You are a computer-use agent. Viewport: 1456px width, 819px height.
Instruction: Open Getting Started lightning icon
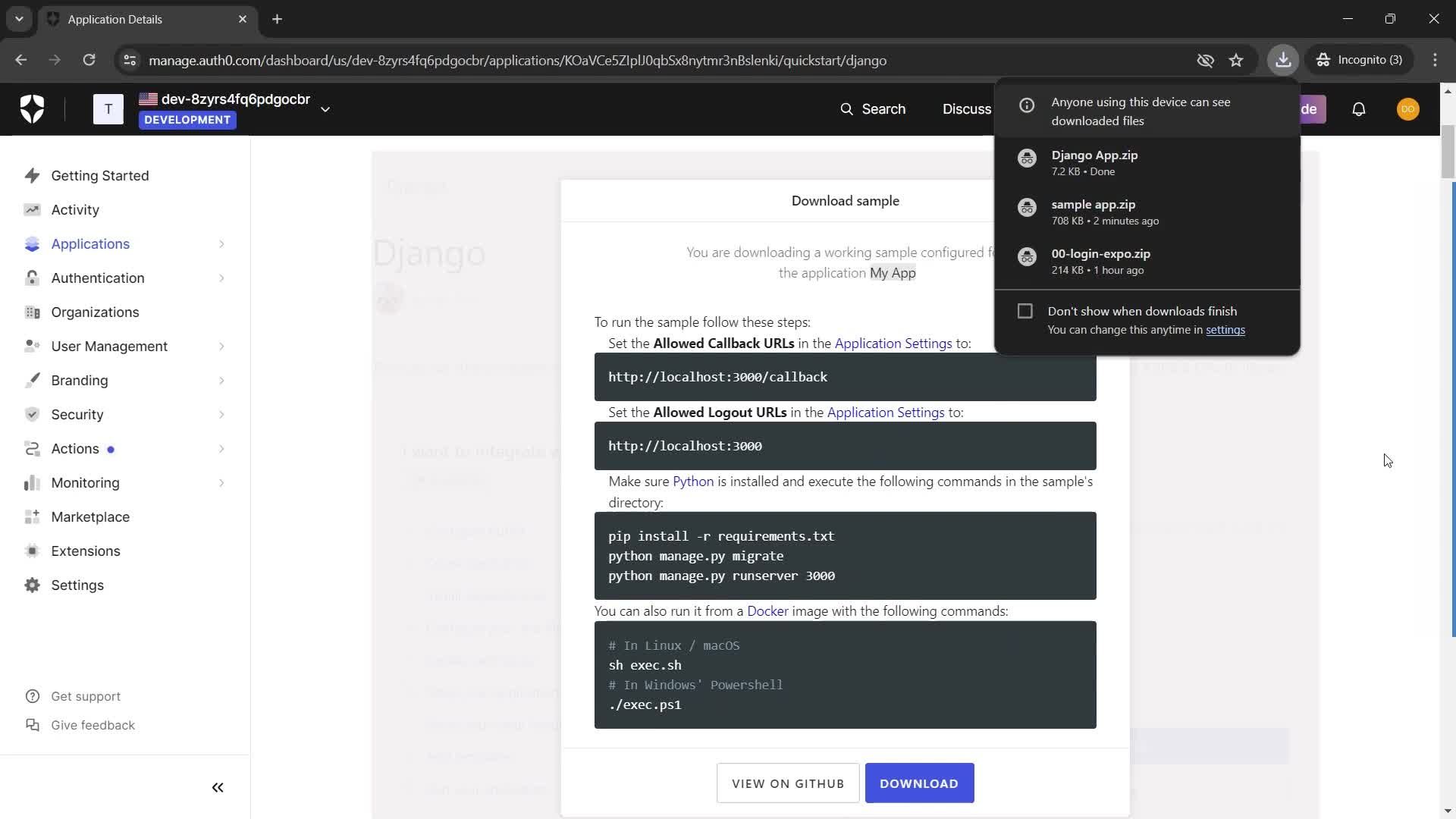(x=32, y=176)
